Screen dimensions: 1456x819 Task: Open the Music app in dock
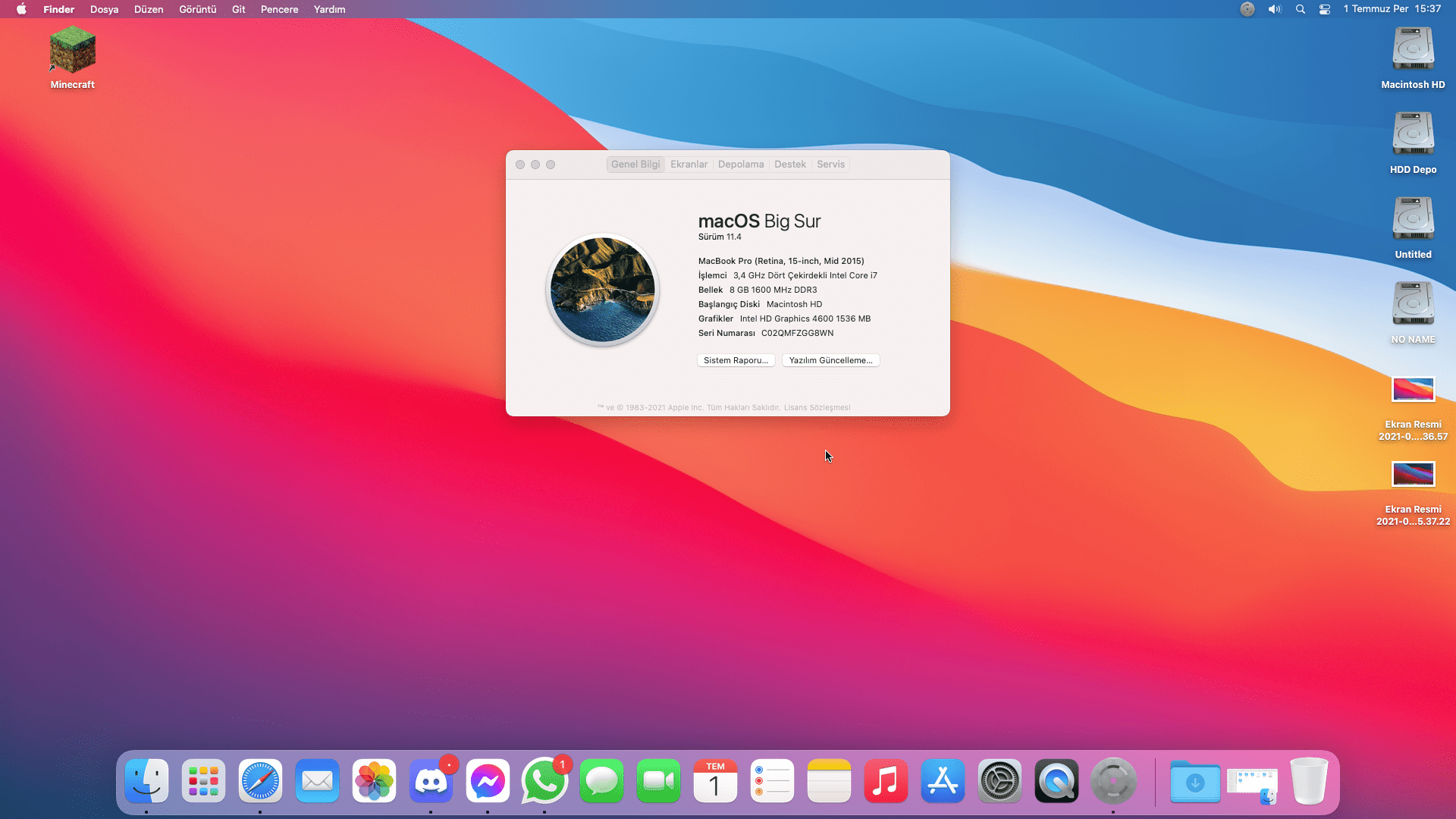(886, 781)
